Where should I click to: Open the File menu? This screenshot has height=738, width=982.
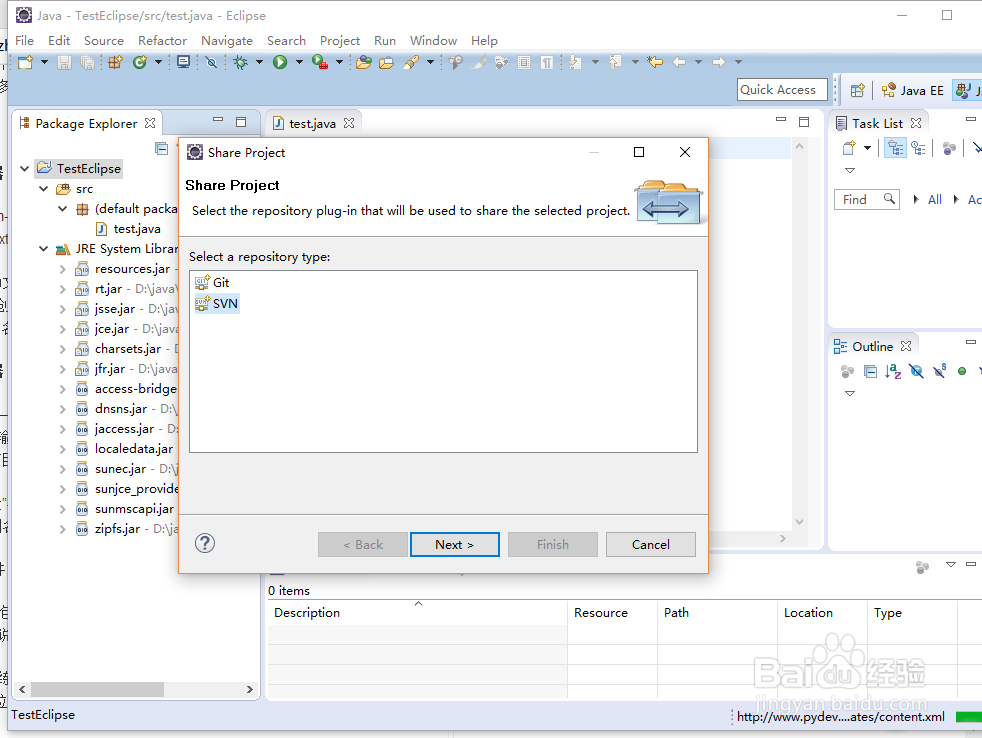click(24, 41)
